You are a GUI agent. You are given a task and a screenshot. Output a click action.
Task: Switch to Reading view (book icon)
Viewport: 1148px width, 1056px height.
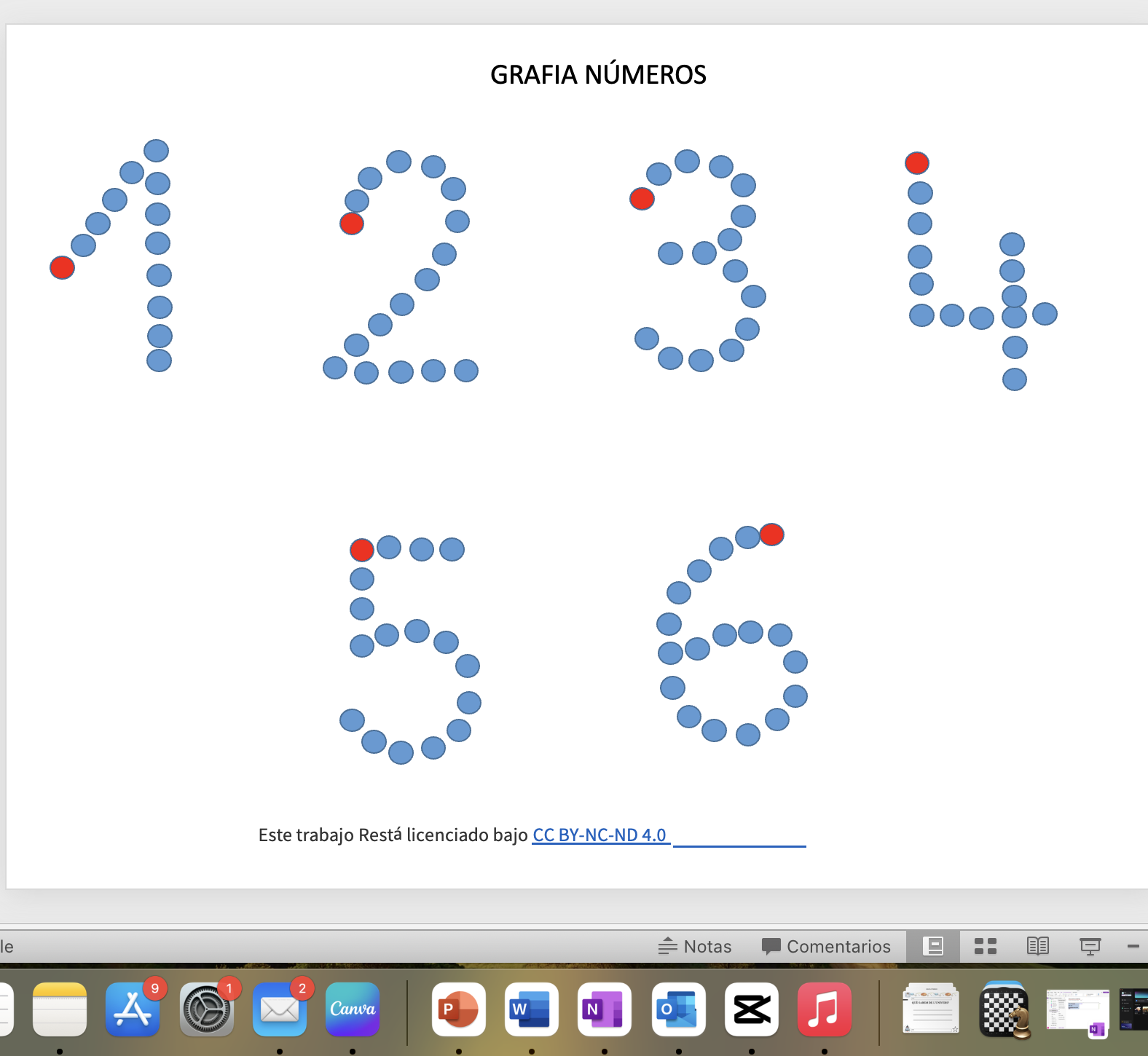[1038, 946]
